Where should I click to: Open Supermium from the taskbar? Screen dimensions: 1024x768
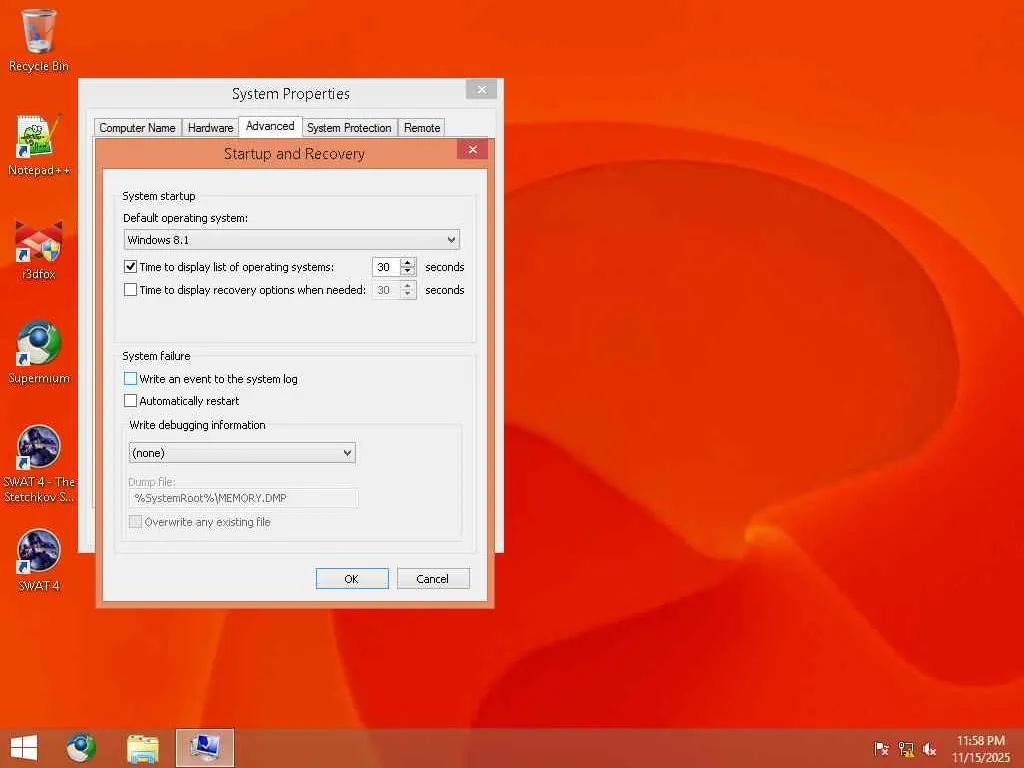[x=81, y=748]
